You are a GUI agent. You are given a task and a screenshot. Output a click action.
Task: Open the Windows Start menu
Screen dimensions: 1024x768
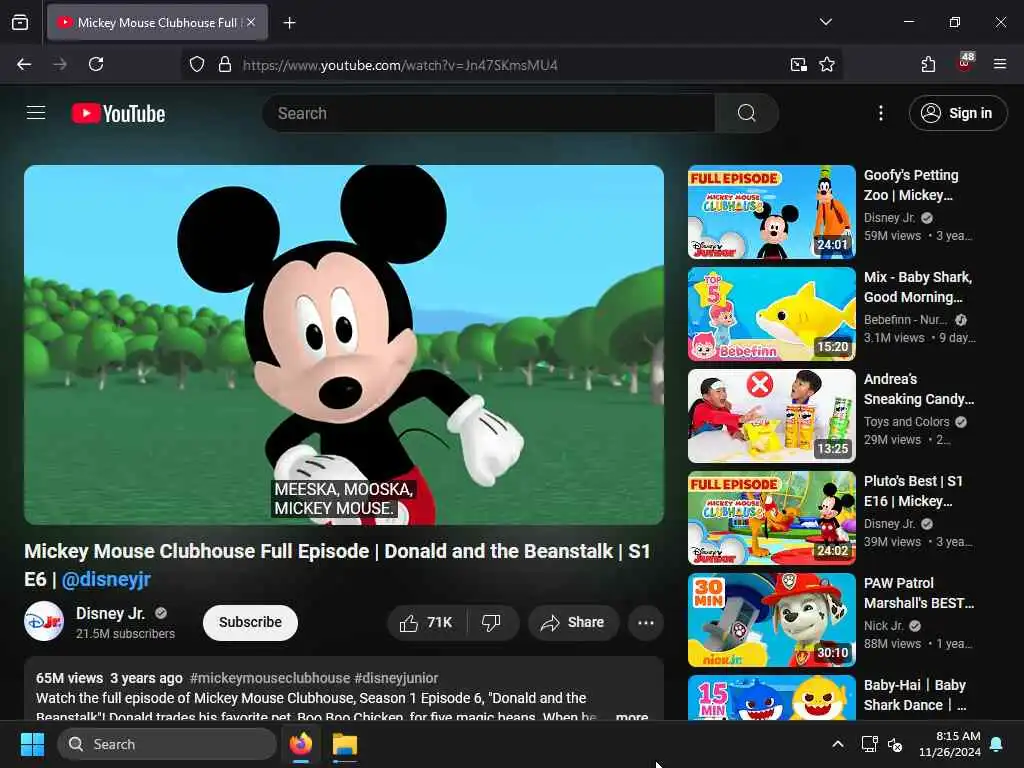click(32, 744)
